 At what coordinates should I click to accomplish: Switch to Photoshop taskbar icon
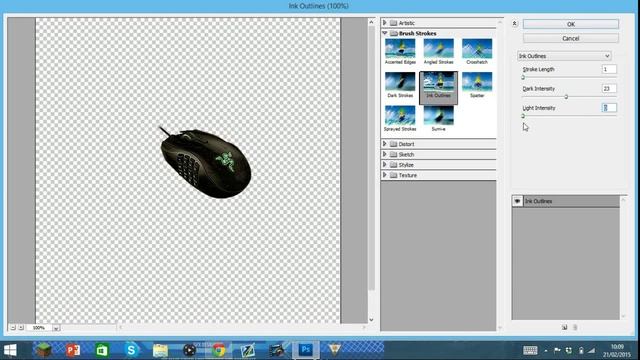305,350
